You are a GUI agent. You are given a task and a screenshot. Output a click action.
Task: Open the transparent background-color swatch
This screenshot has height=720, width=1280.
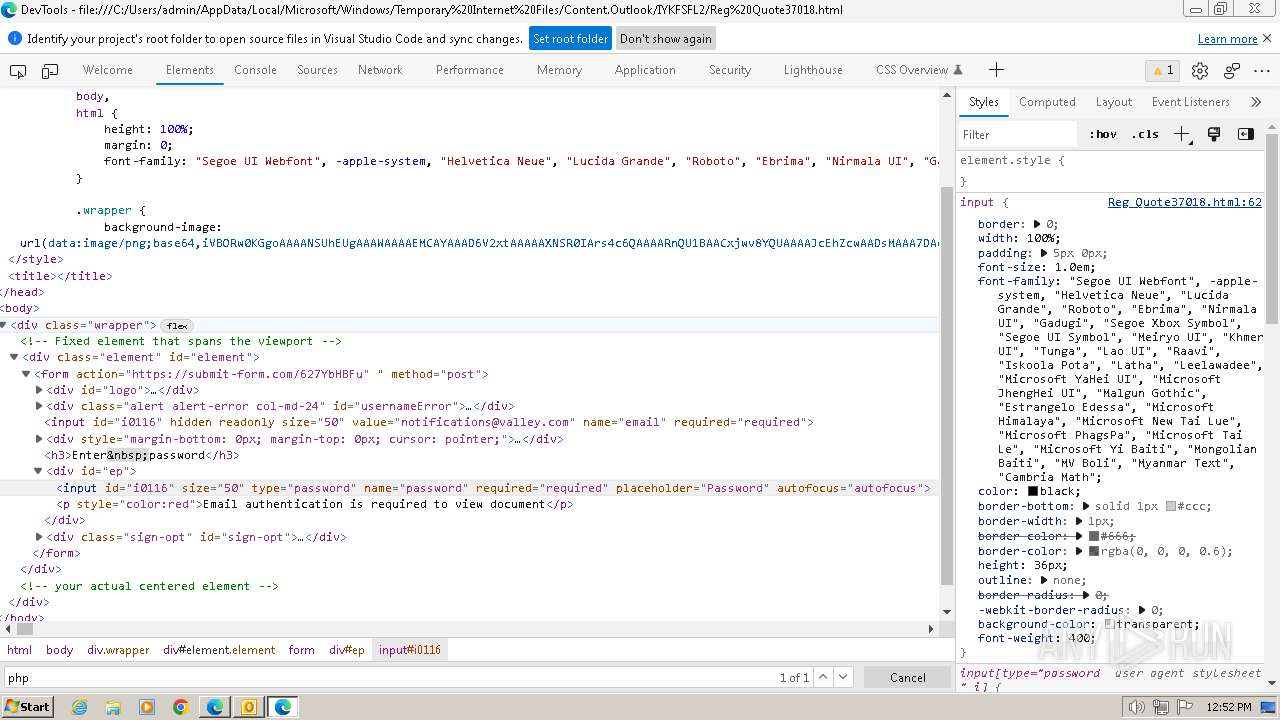[x=1109, y=624]
